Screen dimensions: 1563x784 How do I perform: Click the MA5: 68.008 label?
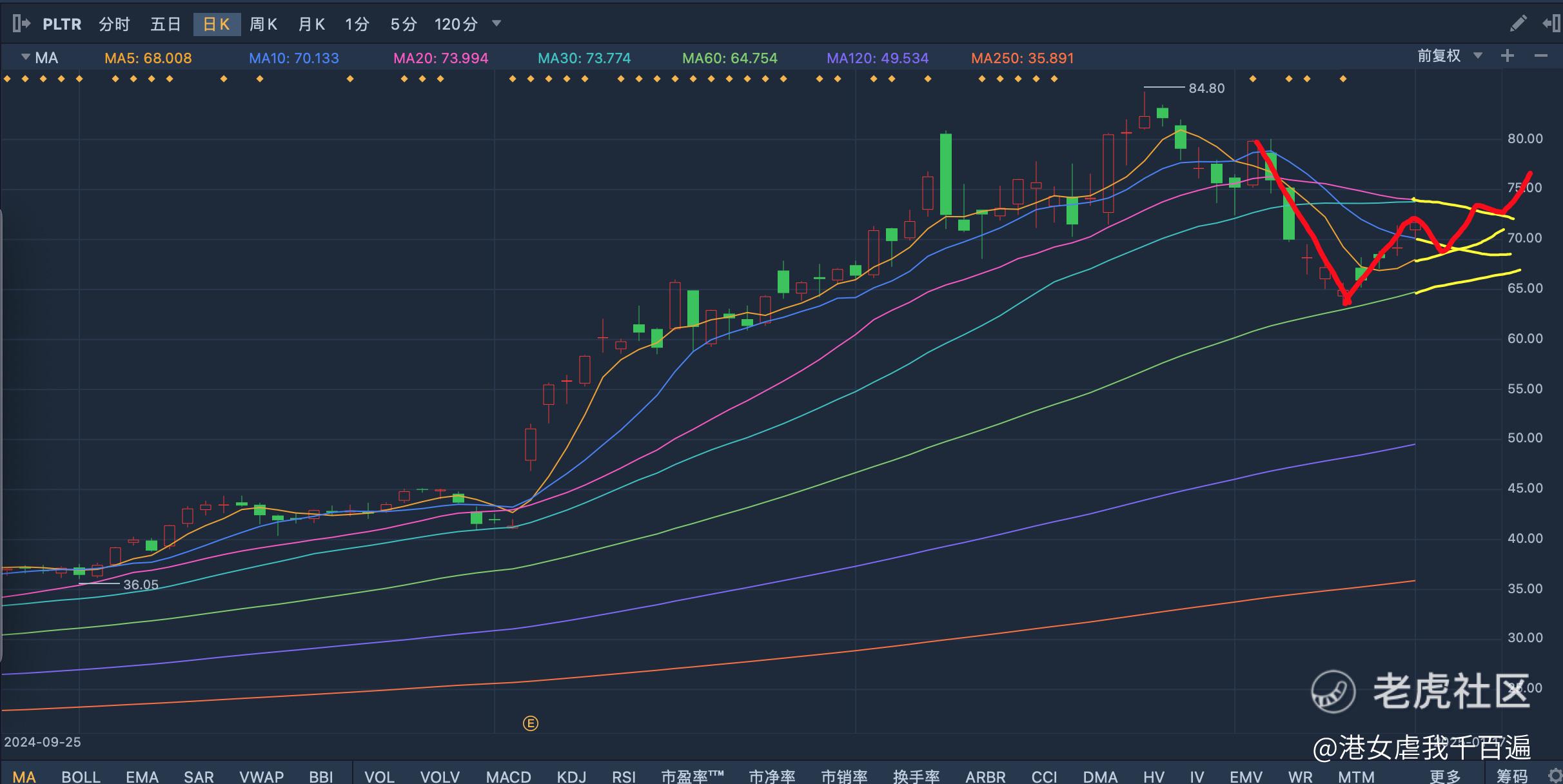[148, 58]
